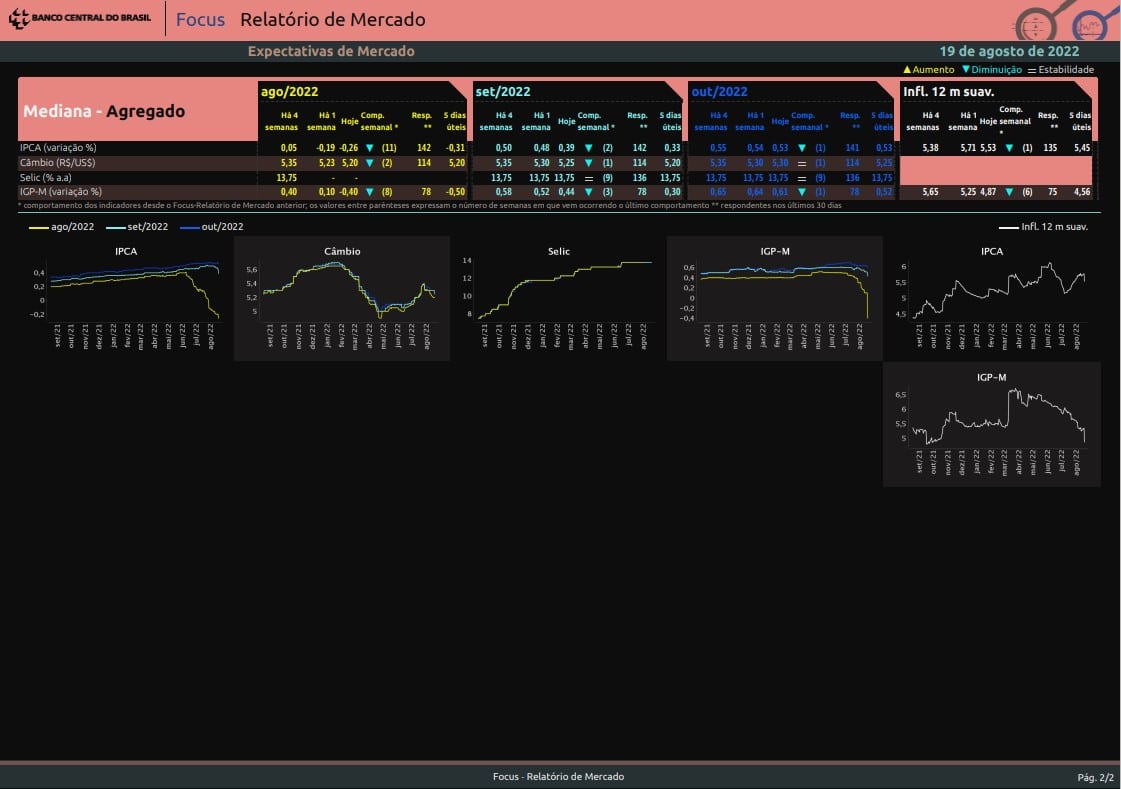
Task: Select the out/2022 column tab
Action: [x=719, y=92]
